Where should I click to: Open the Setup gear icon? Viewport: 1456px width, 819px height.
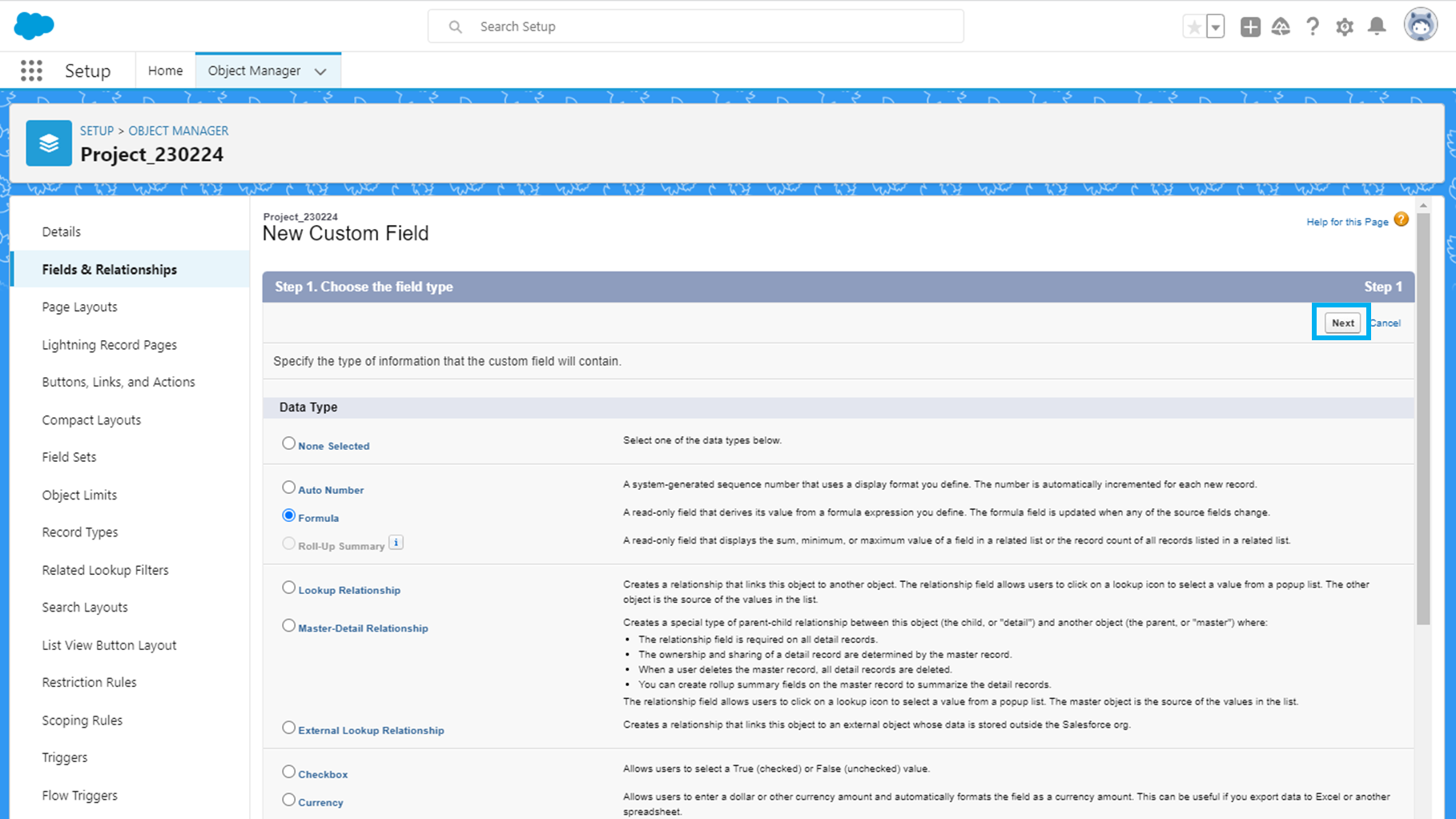[1345, 26]
